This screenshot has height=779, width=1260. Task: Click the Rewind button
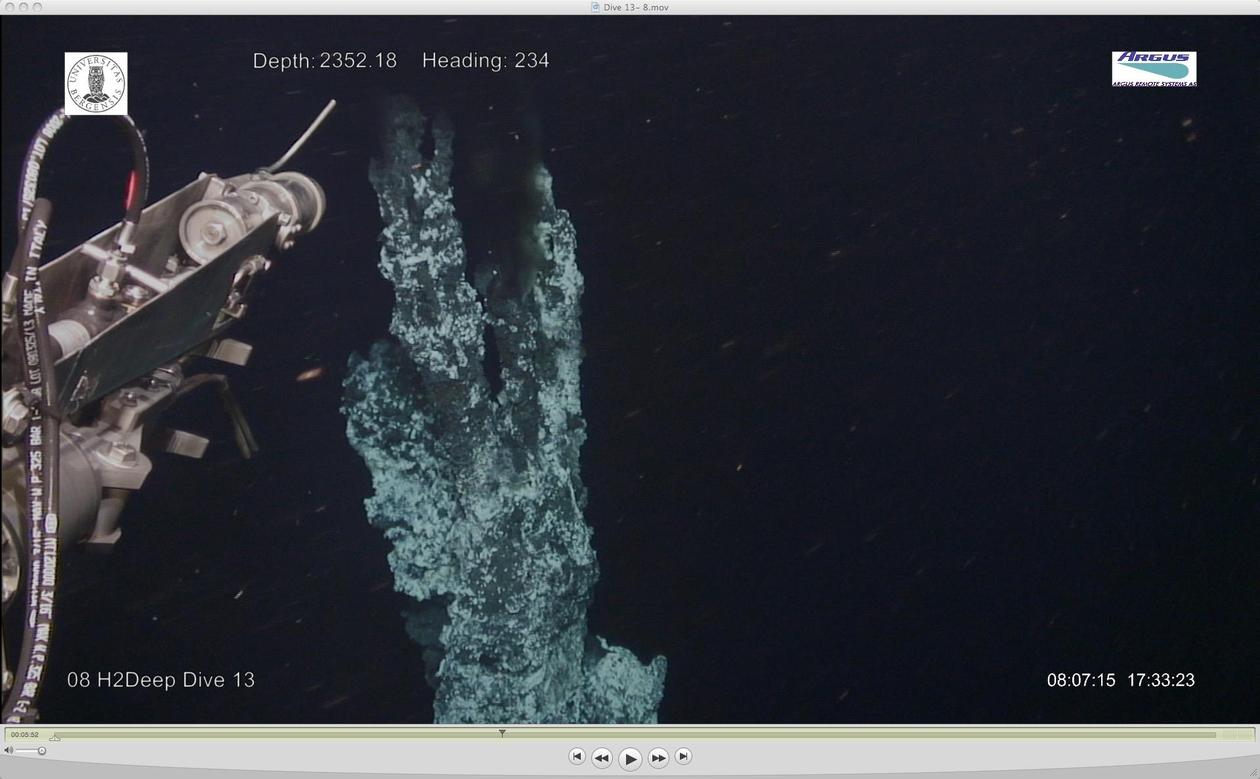tap(602, 758)
